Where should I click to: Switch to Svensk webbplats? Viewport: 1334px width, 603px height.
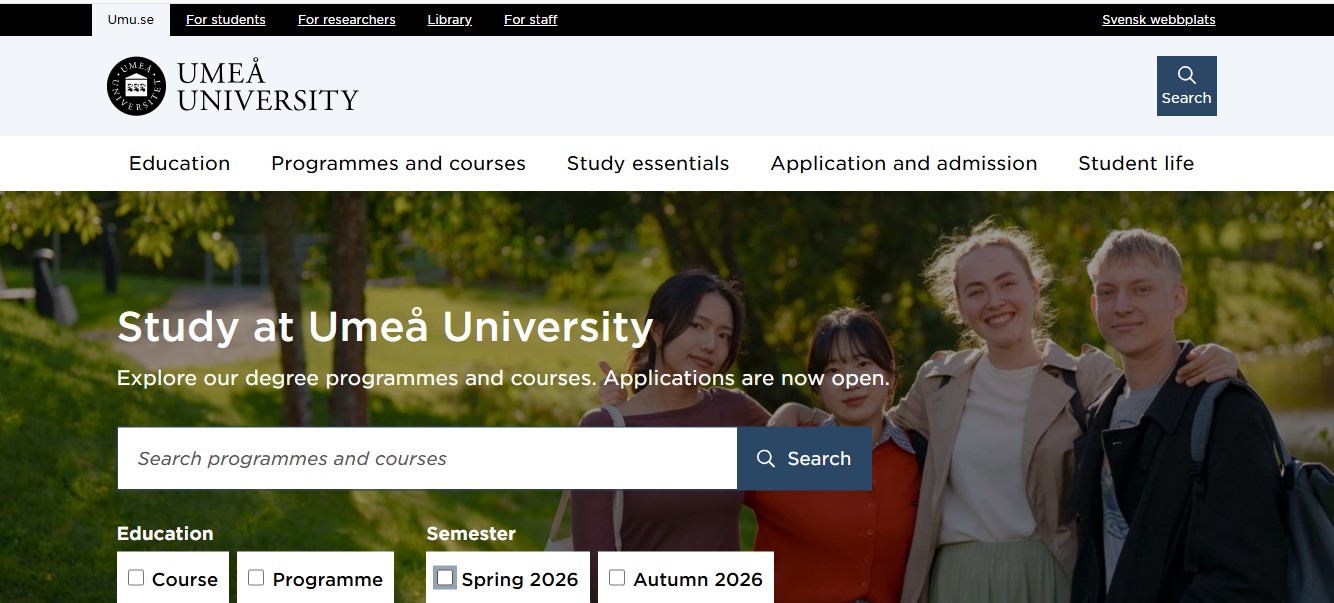tap(1158, 19)
